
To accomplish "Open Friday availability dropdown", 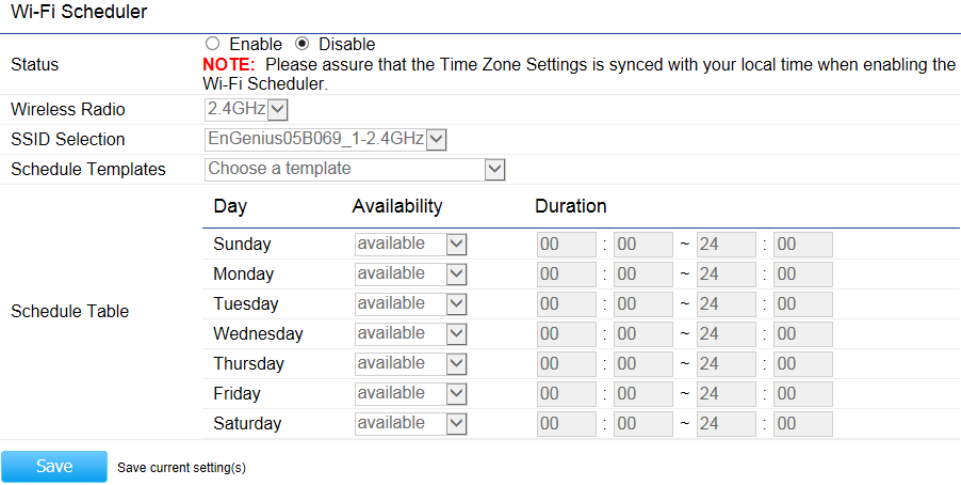I will click(411, 394).
